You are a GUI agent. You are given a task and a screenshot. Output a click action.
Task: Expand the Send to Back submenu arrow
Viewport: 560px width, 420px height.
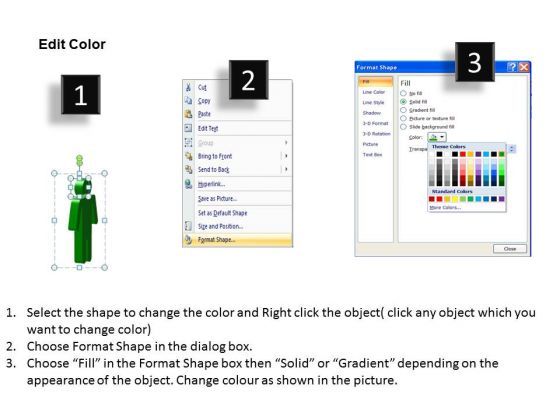click(286, 169)
